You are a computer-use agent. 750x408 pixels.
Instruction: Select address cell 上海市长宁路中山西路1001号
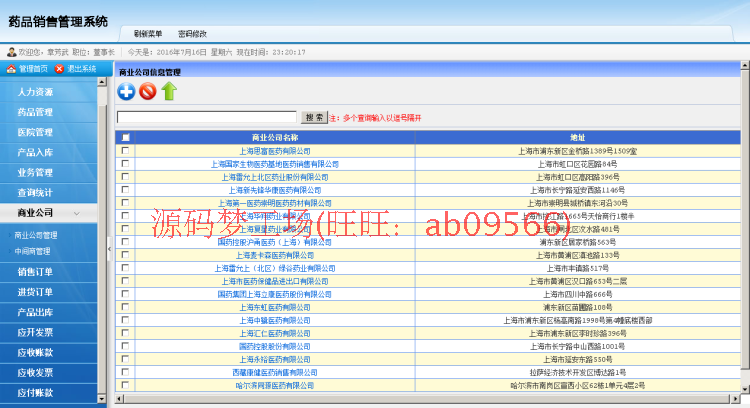point(577,346)
